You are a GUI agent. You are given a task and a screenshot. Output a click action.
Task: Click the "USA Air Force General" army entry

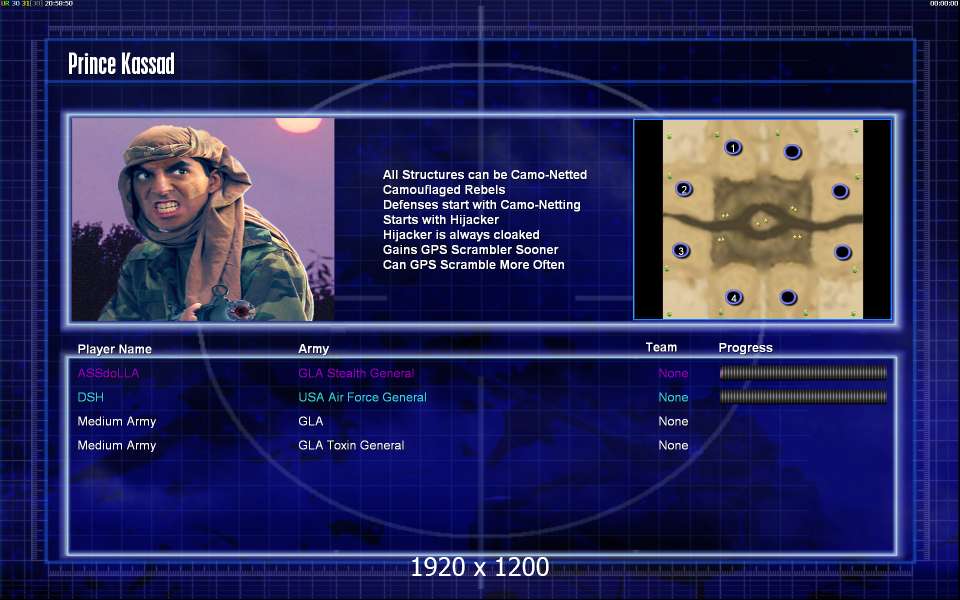pos(362,397)
